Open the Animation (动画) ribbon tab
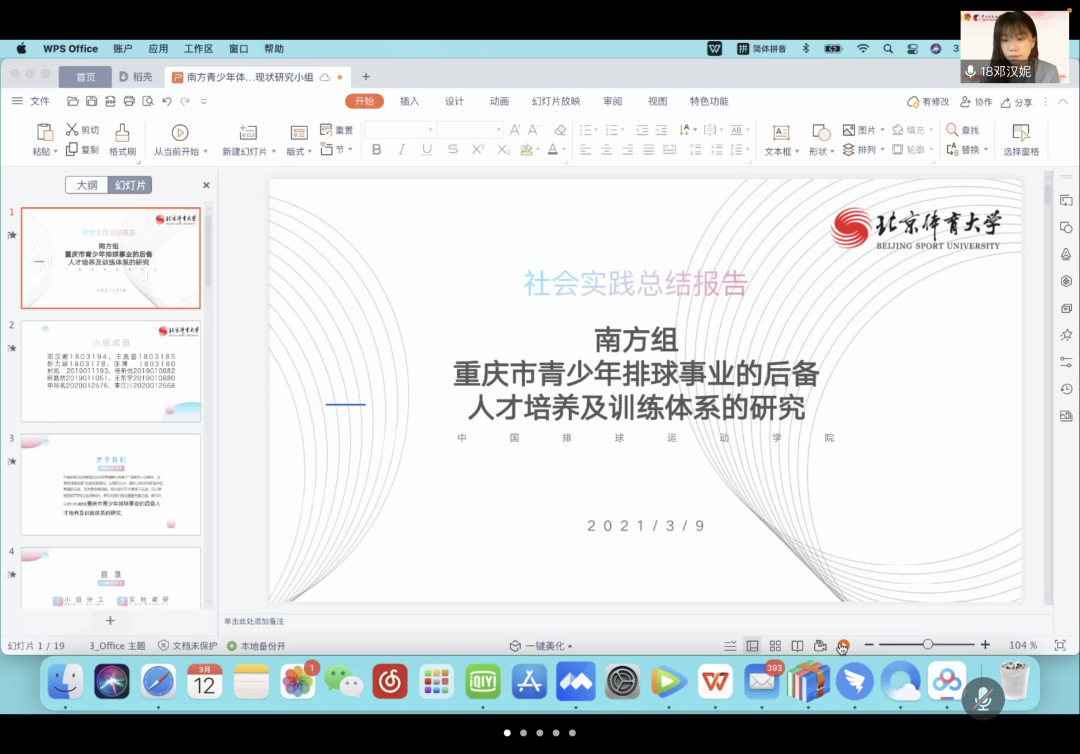Viewport: 1080px width, 754px height. (x=499, y=101)
